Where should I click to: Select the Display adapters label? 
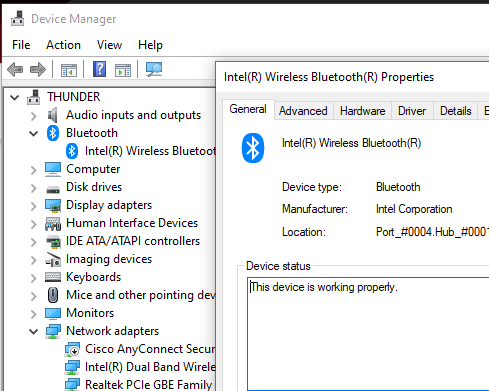pyautogui.click(x=109, y=205)
